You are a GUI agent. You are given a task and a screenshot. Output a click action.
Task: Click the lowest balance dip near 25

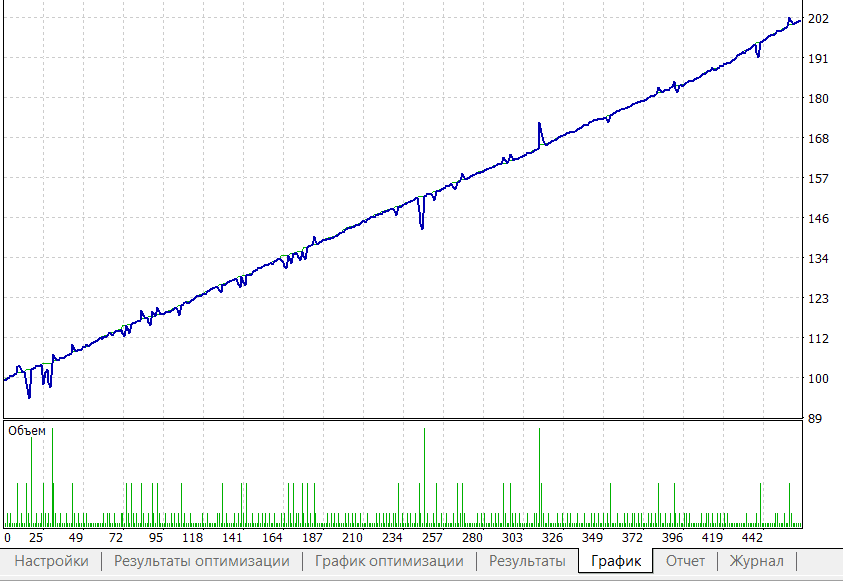(x=29, y=396)
